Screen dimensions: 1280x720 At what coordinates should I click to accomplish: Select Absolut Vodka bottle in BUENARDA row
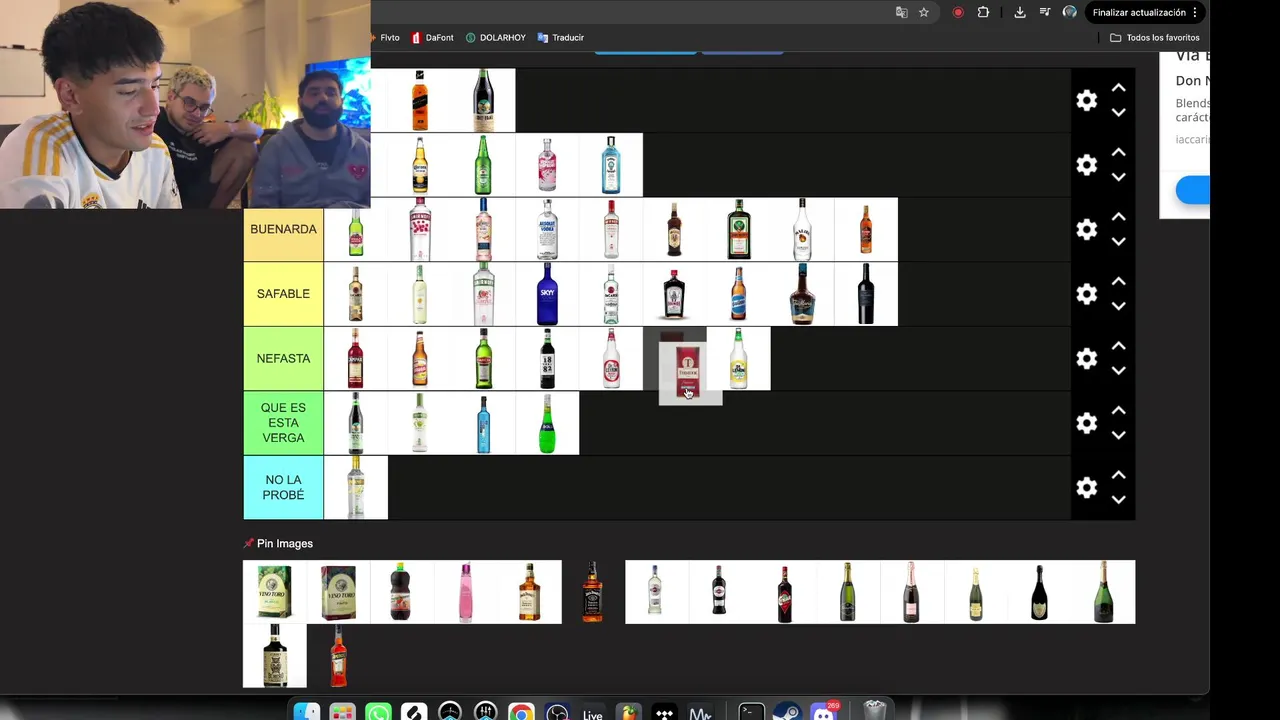point(547,229)
